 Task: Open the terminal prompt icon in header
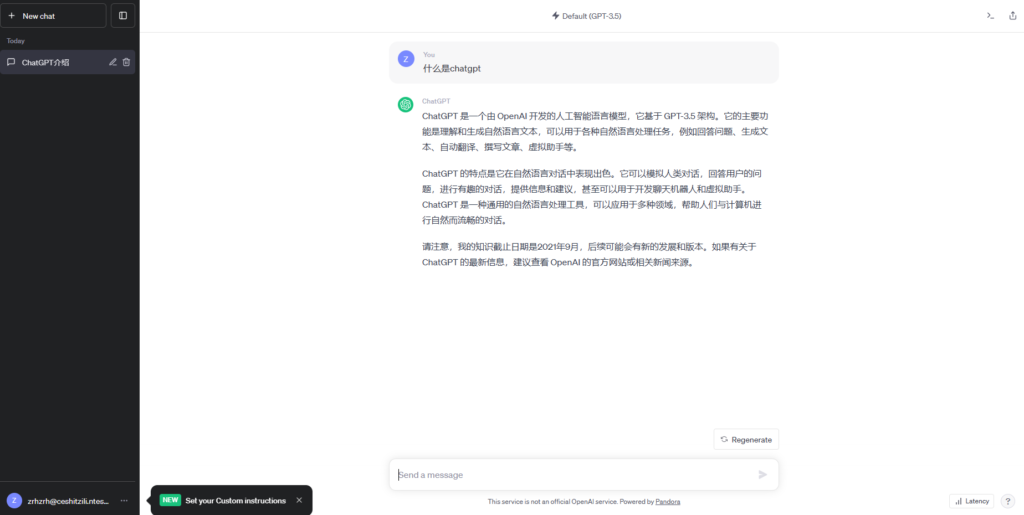click(990, 16)
